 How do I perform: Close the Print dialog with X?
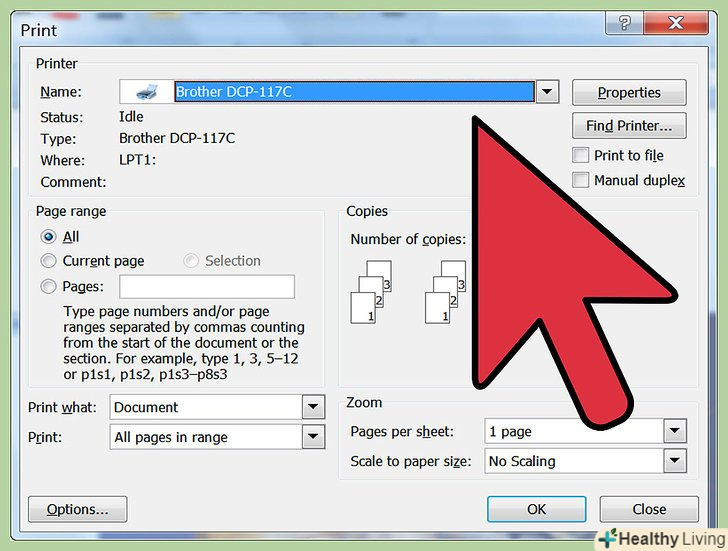(676, 22)
